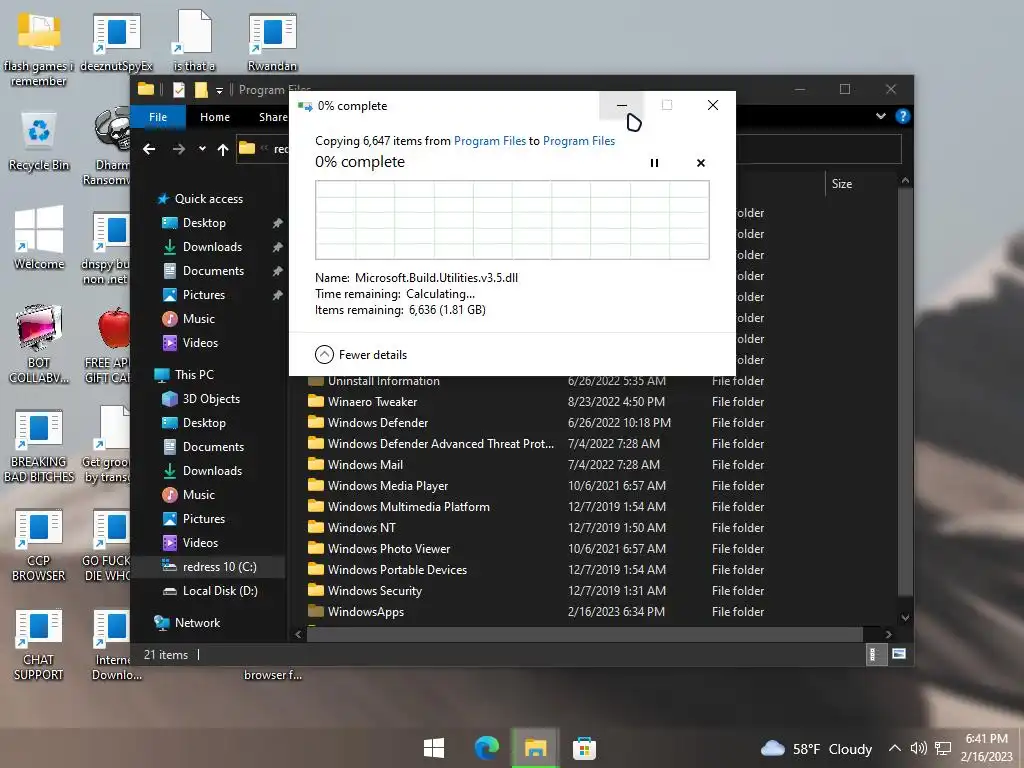1024x768 pixels.
Task: Open the destination Program Files link
Action: [x=579, y=141]
